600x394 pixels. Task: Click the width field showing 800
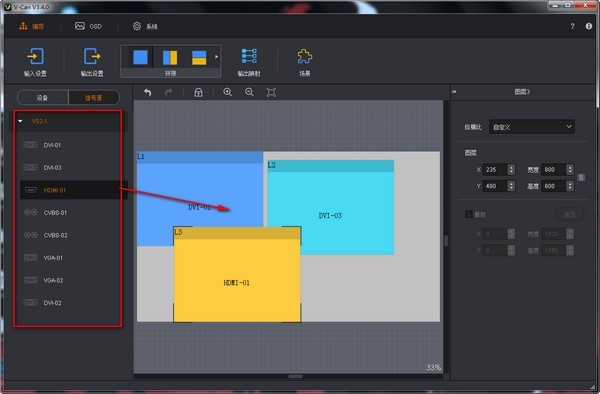[x=554, y=169]
